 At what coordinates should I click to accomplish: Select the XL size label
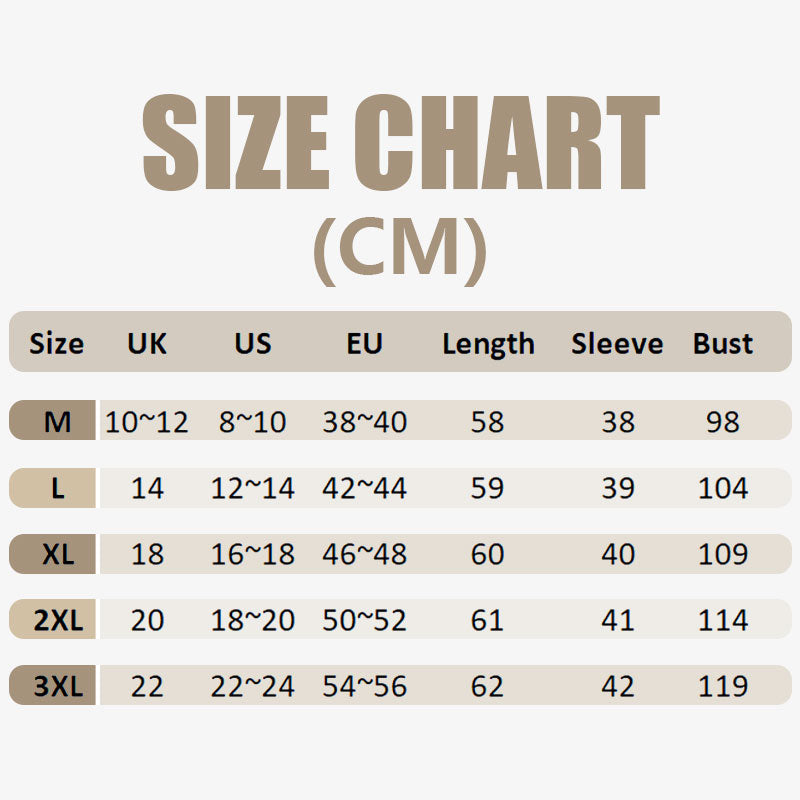(x=57, y=554)
